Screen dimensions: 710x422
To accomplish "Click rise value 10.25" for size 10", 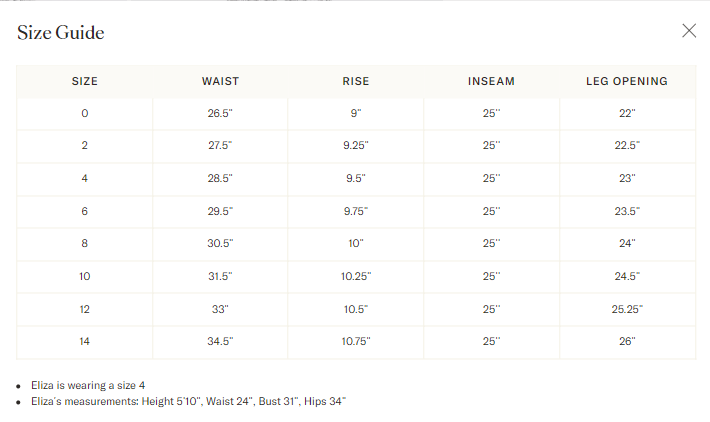I will point(356,276).
